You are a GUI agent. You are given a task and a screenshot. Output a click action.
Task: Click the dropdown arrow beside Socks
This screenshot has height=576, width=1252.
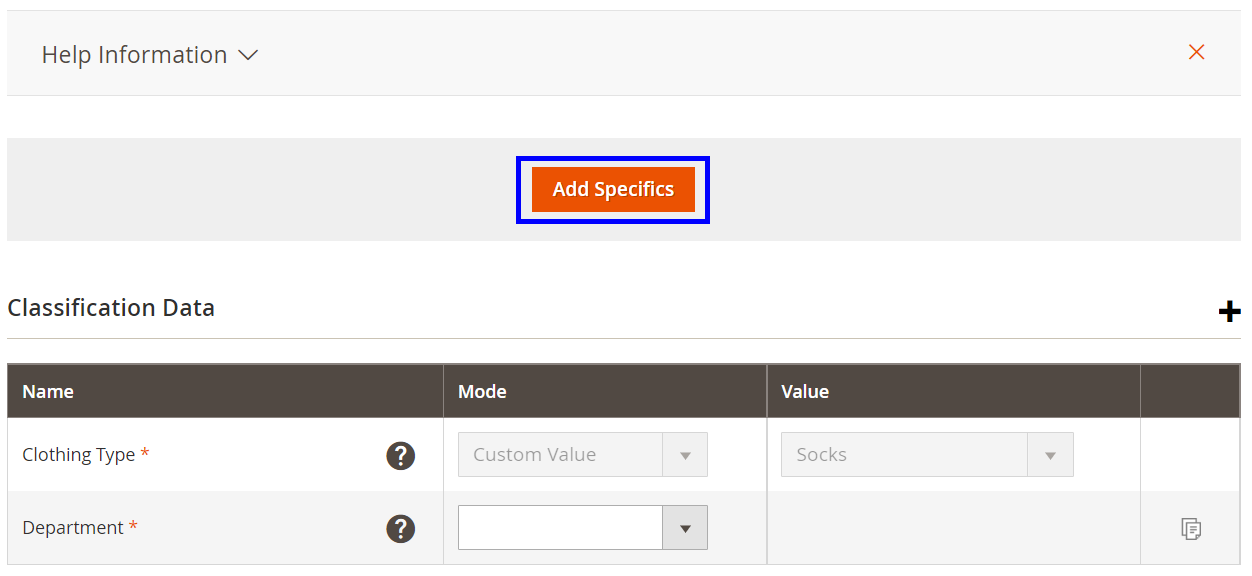(1051, 454)
